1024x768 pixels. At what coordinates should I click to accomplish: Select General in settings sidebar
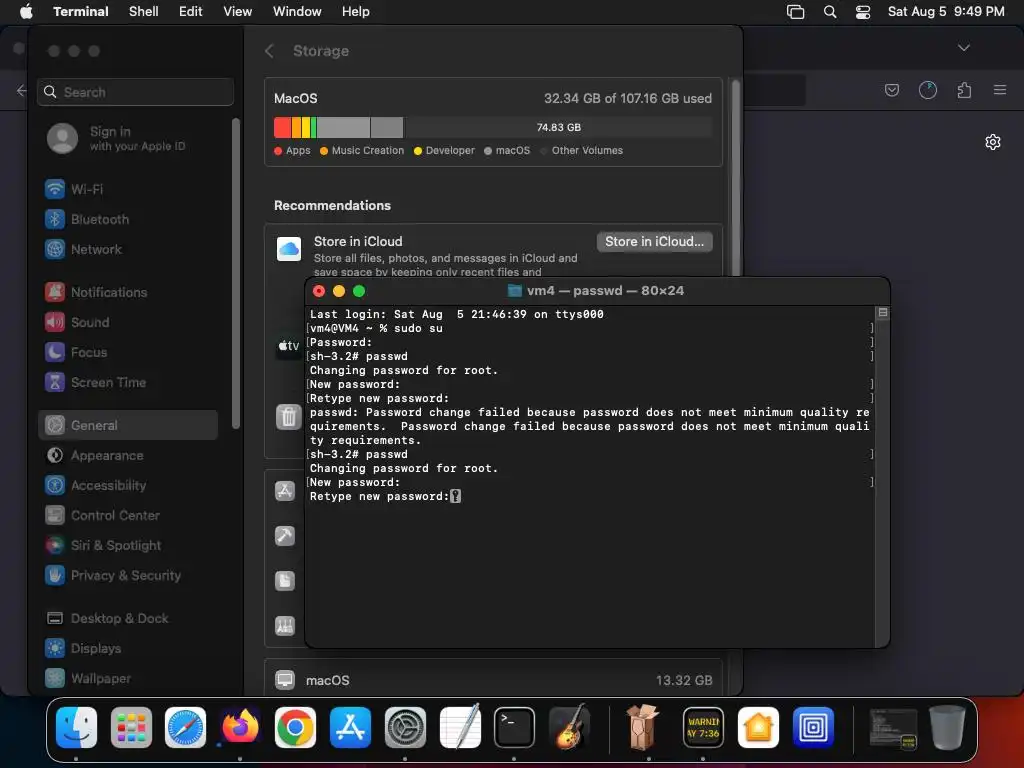click(x=128, y=425)
